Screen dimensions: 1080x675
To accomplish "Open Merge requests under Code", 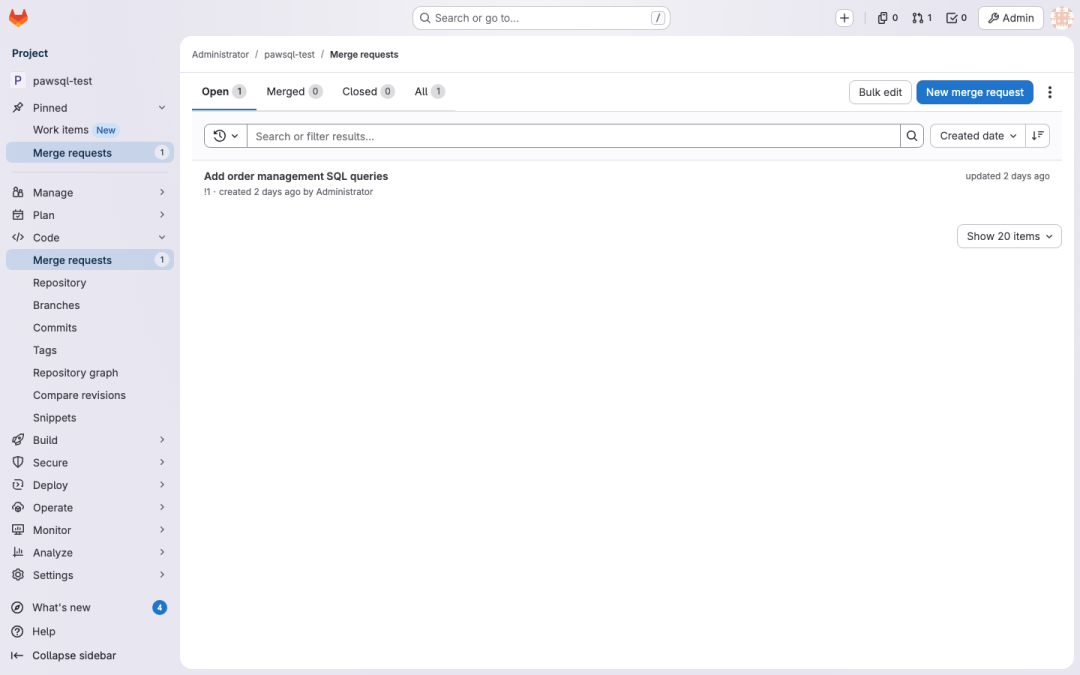I will click(x=90, y=260).
